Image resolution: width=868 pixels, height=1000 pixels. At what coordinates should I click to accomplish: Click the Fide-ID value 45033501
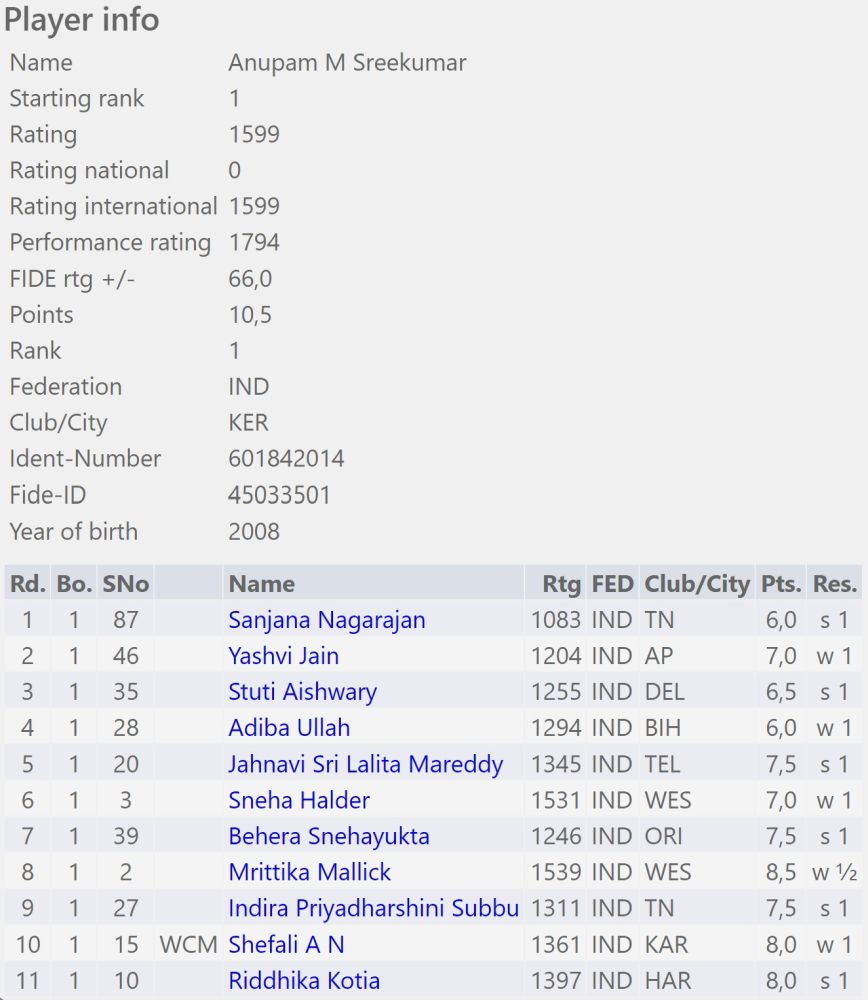279,495
